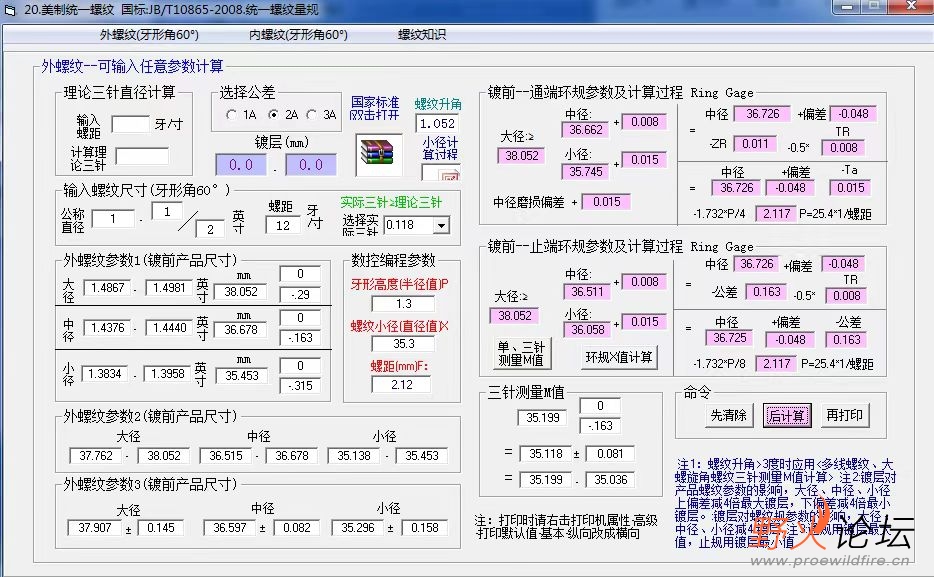
Task: Click the 实际三针≥理论三针 green label
Action: pos(391,202)
